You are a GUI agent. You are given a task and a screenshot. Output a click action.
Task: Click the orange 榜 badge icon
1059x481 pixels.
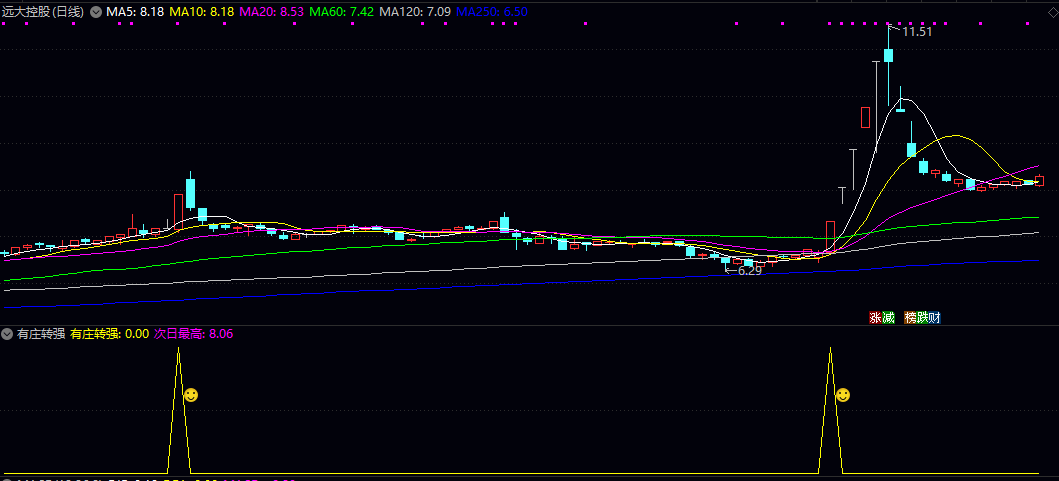(910, 318)
